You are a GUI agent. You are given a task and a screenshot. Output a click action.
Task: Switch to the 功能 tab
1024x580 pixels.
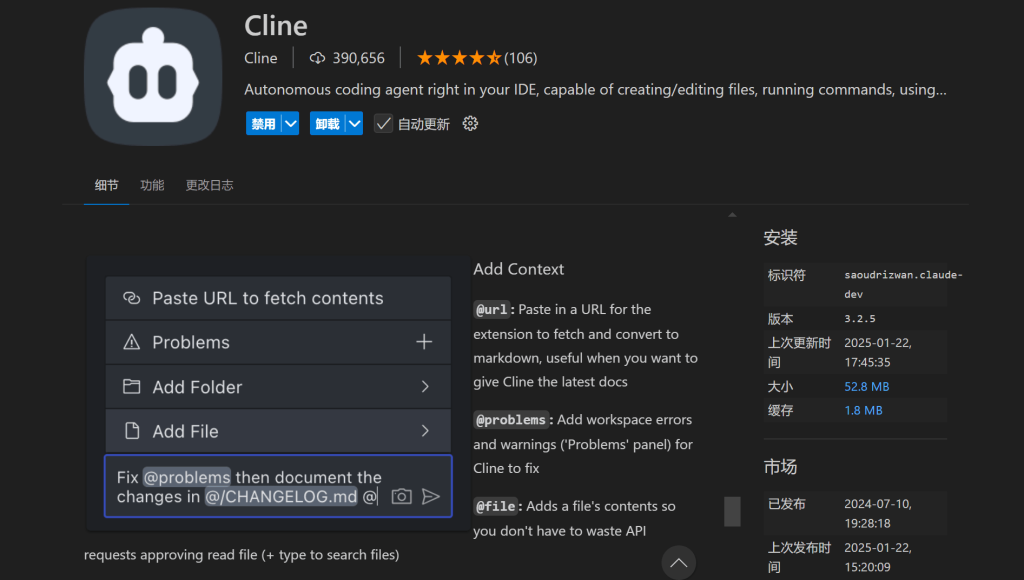(x=152, y=185)
